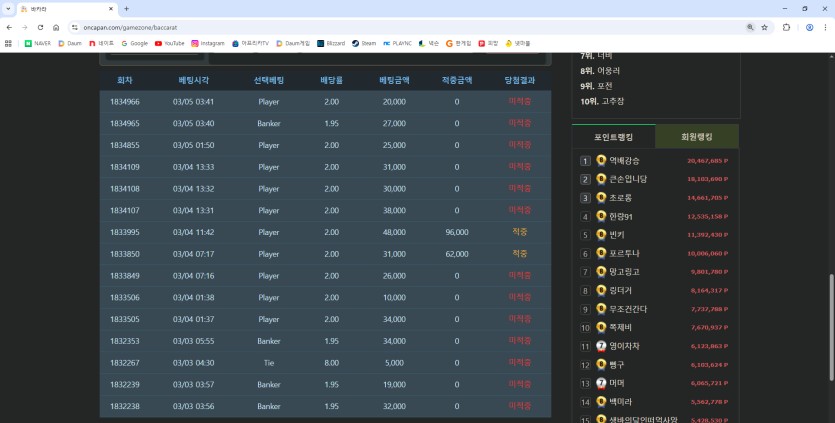This screenshot has width=835, height=423.
Task: Open the Steam bookmark
Action: (x=364, y=43)
